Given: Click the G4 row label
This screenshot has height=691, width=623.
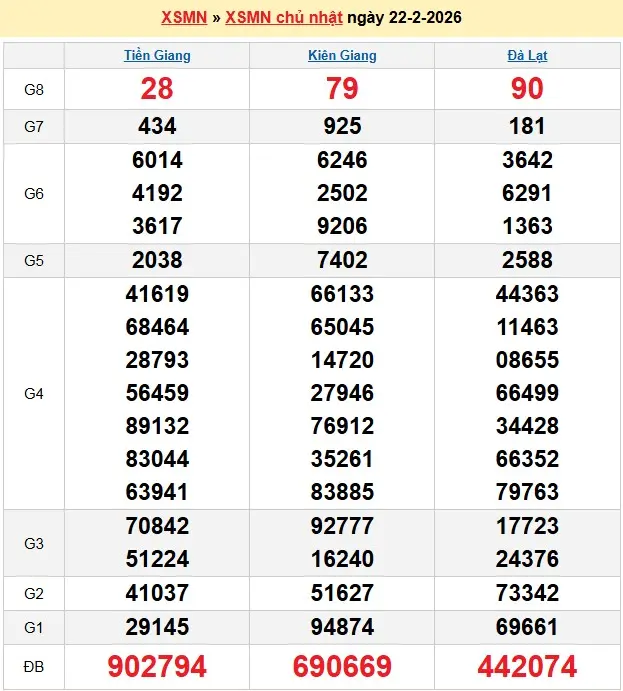Looking at the screenshot, I should coord(34,393).
